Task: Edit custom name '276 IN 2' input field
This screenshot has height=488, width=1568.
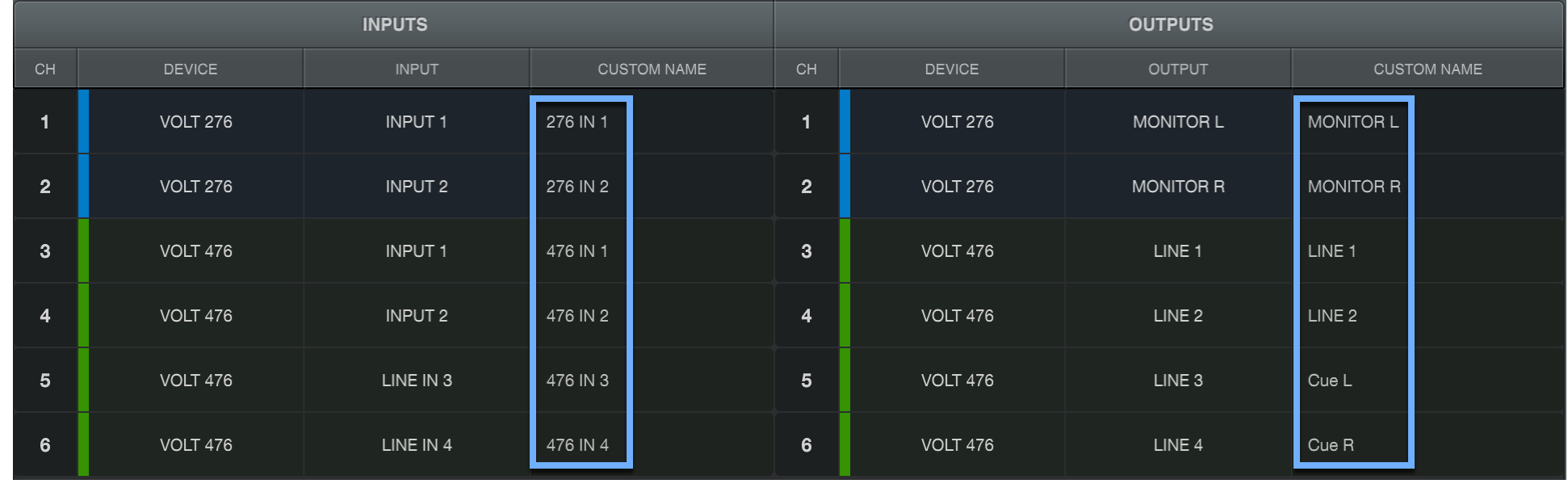Action: 652,187
